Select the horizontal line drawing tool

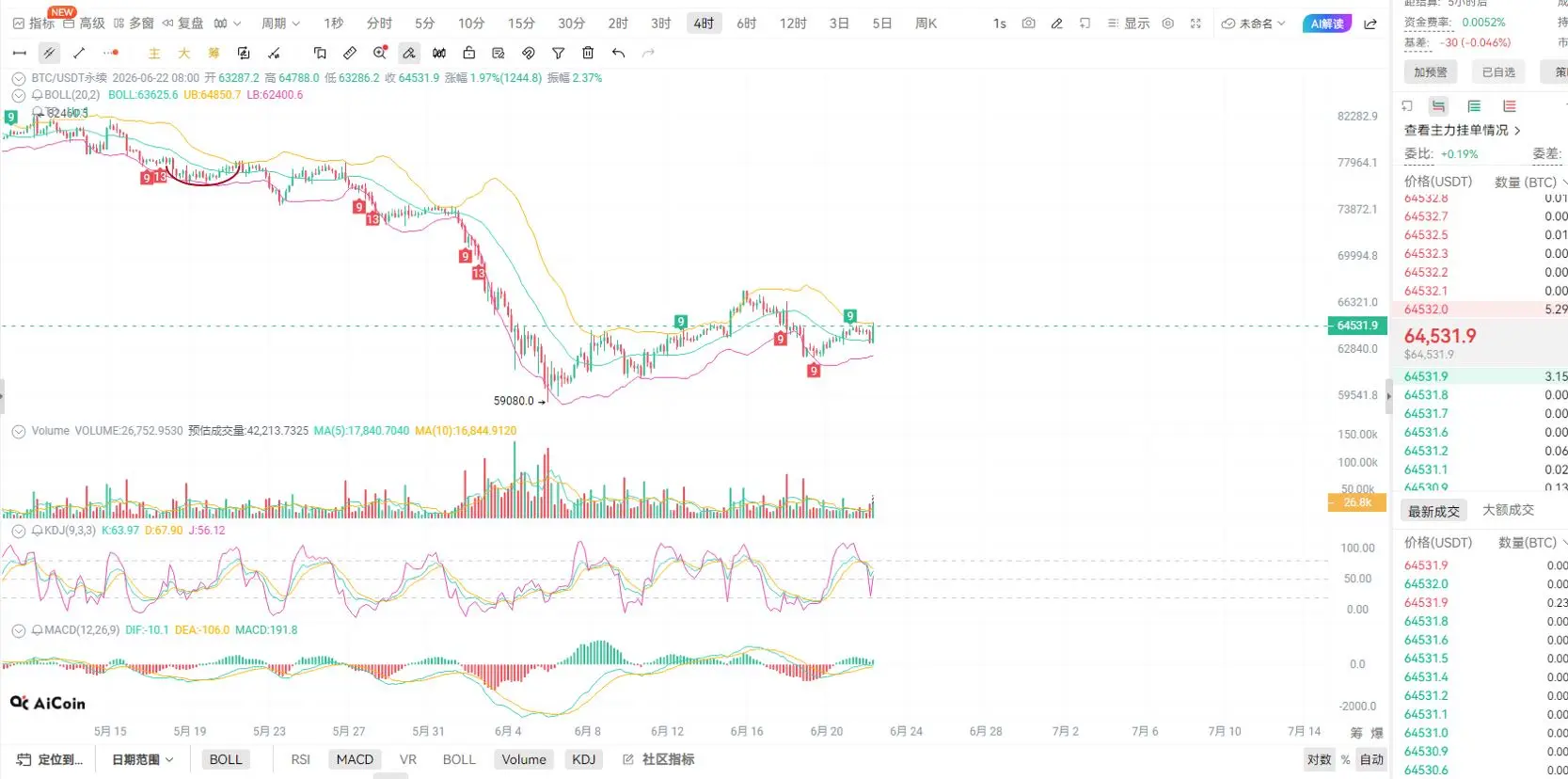[x=19, y=54]
